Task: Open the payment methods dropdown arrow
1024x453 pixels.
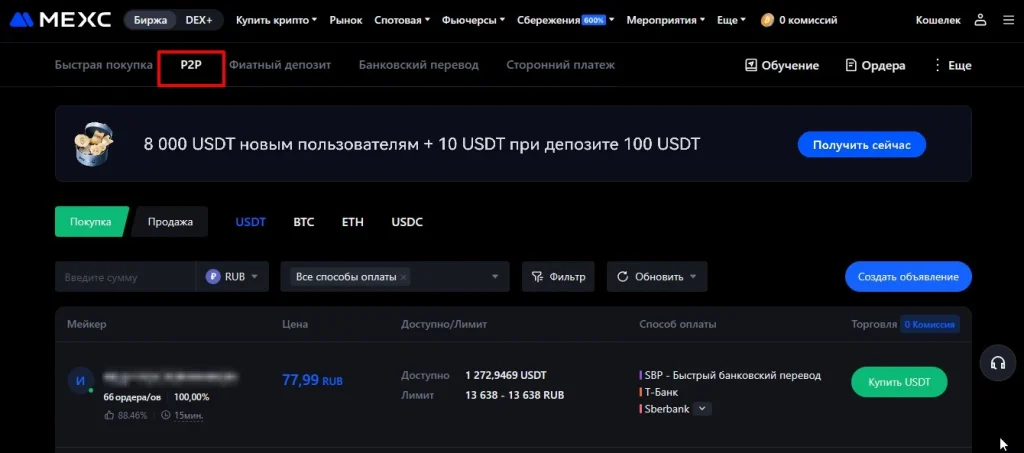Action: (x=494, y=277)
